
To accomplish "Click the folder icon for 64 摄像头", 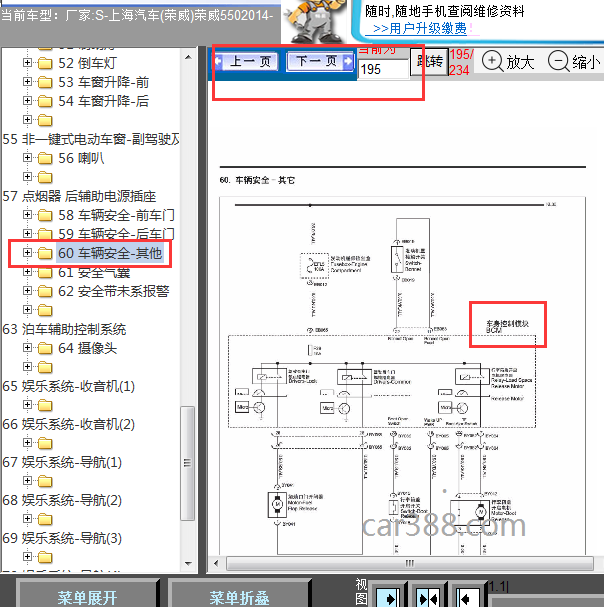I will [45, 348].
